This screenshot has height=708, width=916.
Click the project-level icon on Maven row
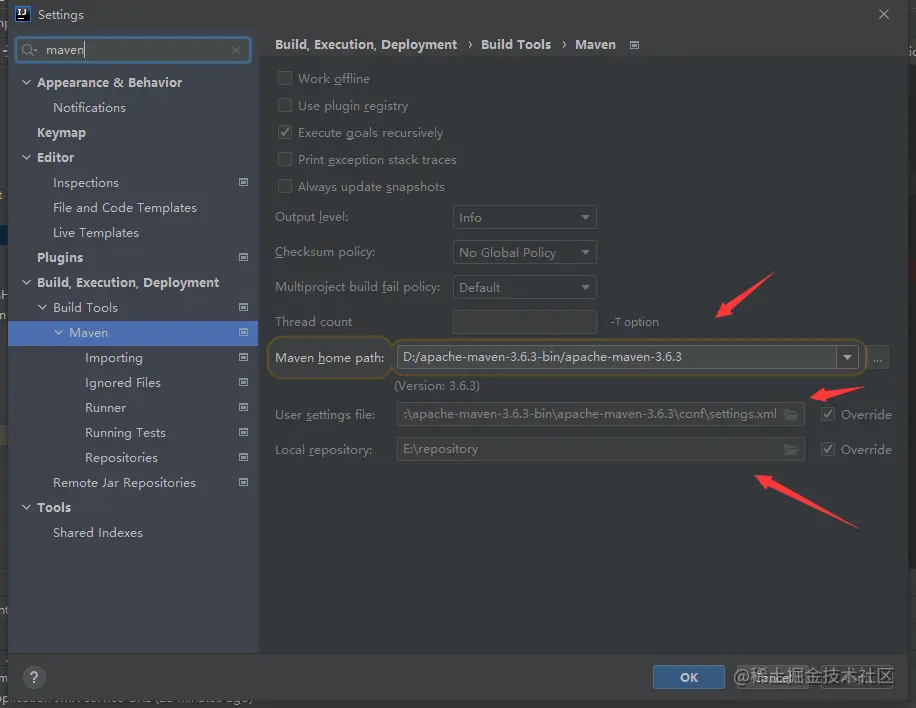coord(244,332)
